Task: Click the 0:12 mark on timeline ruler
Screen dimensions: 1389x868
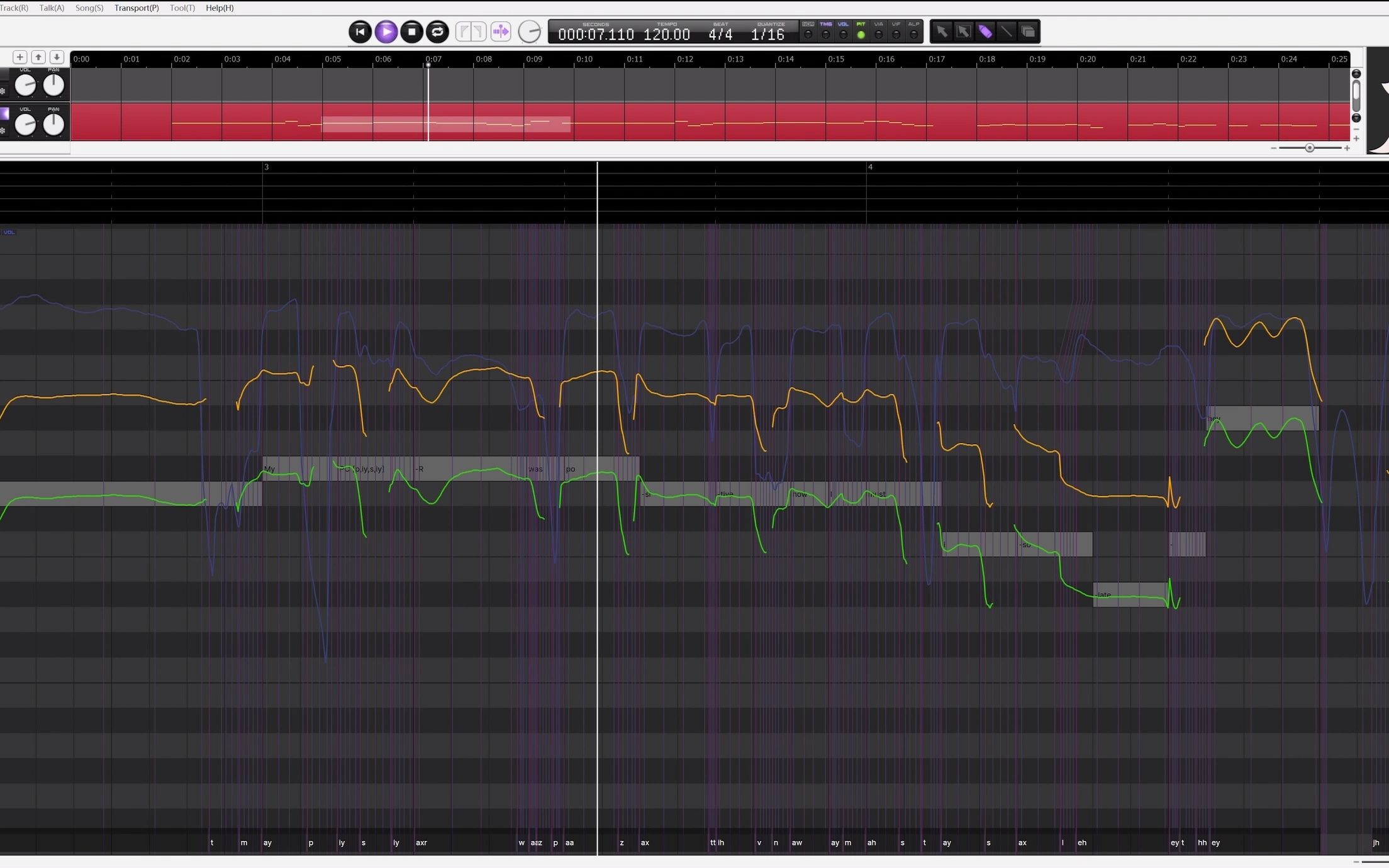Action: pyautogui.click(x=685, y=59)
